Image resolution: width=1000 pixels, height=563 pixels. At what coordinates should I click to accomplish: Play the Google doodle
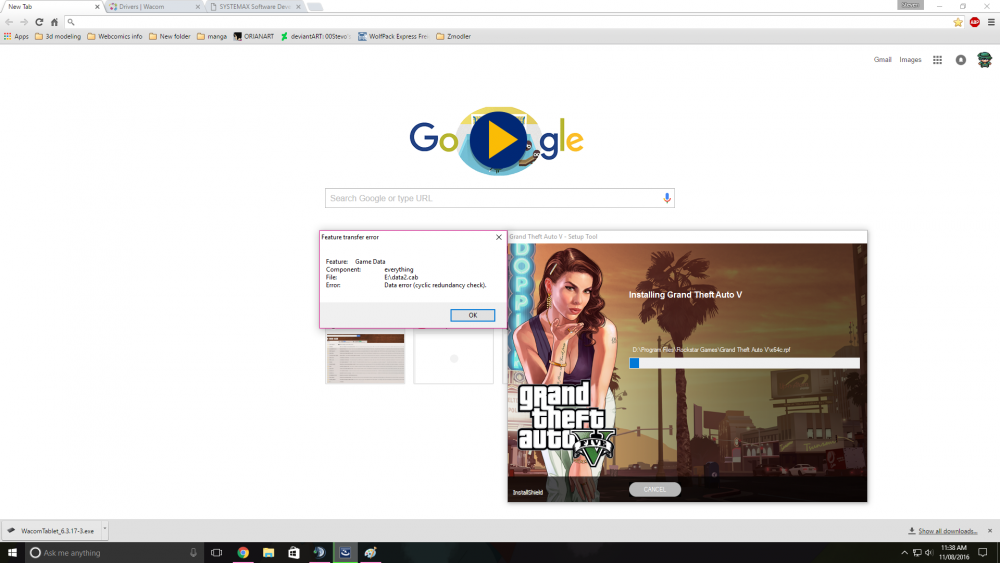pyautogui.click(x=498, y=140)
